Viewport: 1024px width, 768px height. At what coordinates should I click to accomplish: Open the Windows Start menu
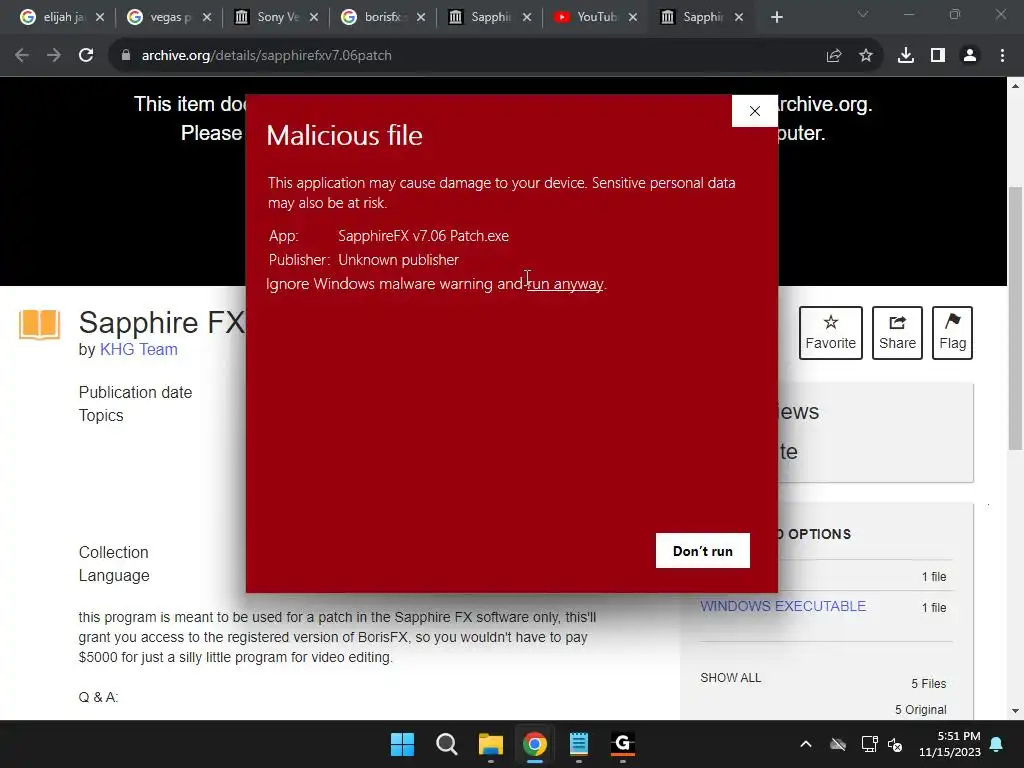402,744
